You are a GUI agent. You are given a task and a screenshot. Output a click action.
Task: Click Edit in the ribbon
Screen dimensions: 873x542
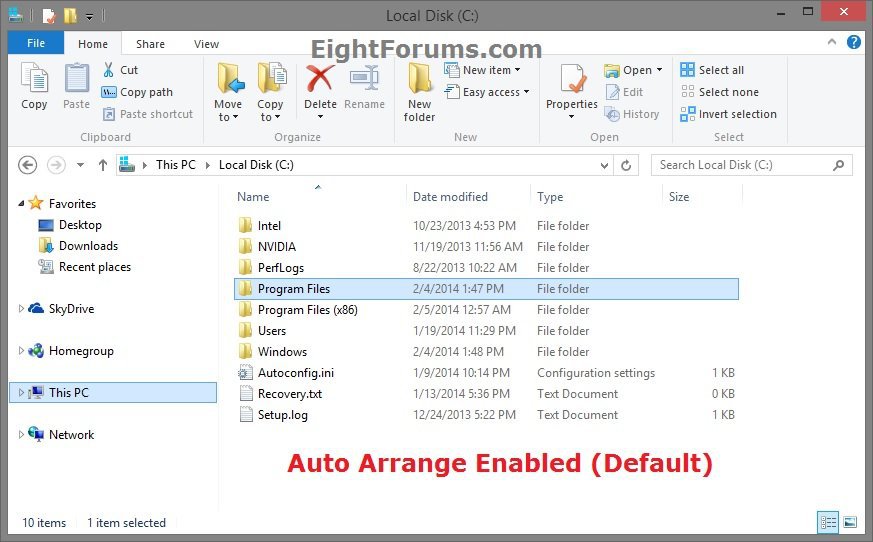point(624,92)
